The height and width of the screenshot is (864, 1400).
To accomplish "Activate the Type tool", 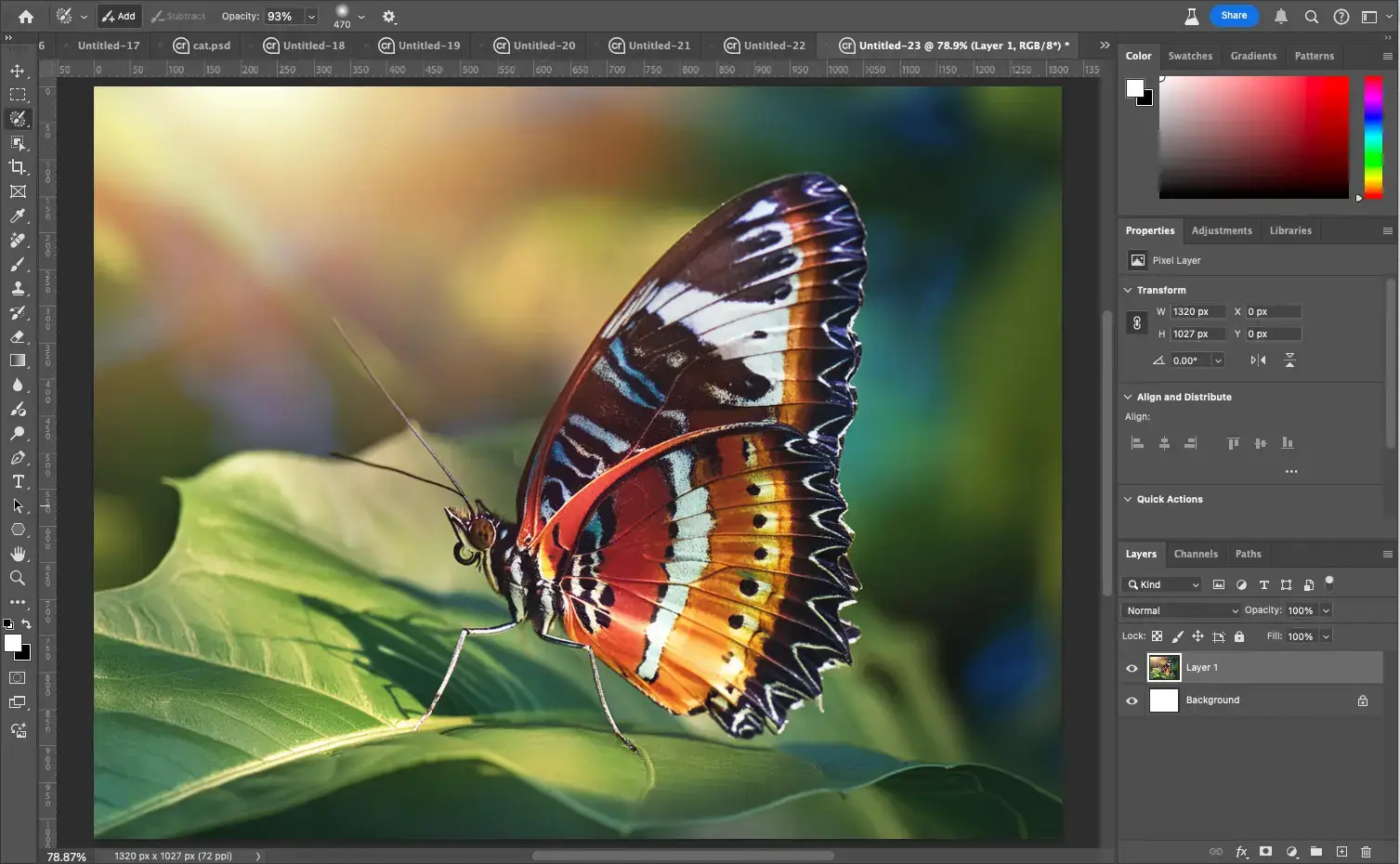I will pos(18,481).
